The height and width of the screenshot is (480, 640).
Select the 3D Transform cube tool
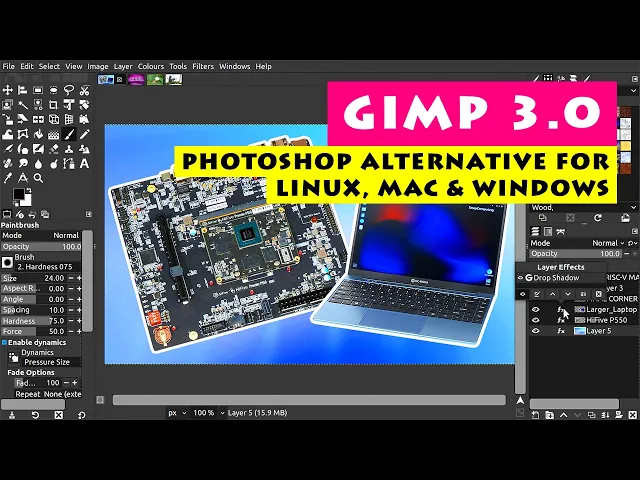pyautogui.click(x=53, y=120)
